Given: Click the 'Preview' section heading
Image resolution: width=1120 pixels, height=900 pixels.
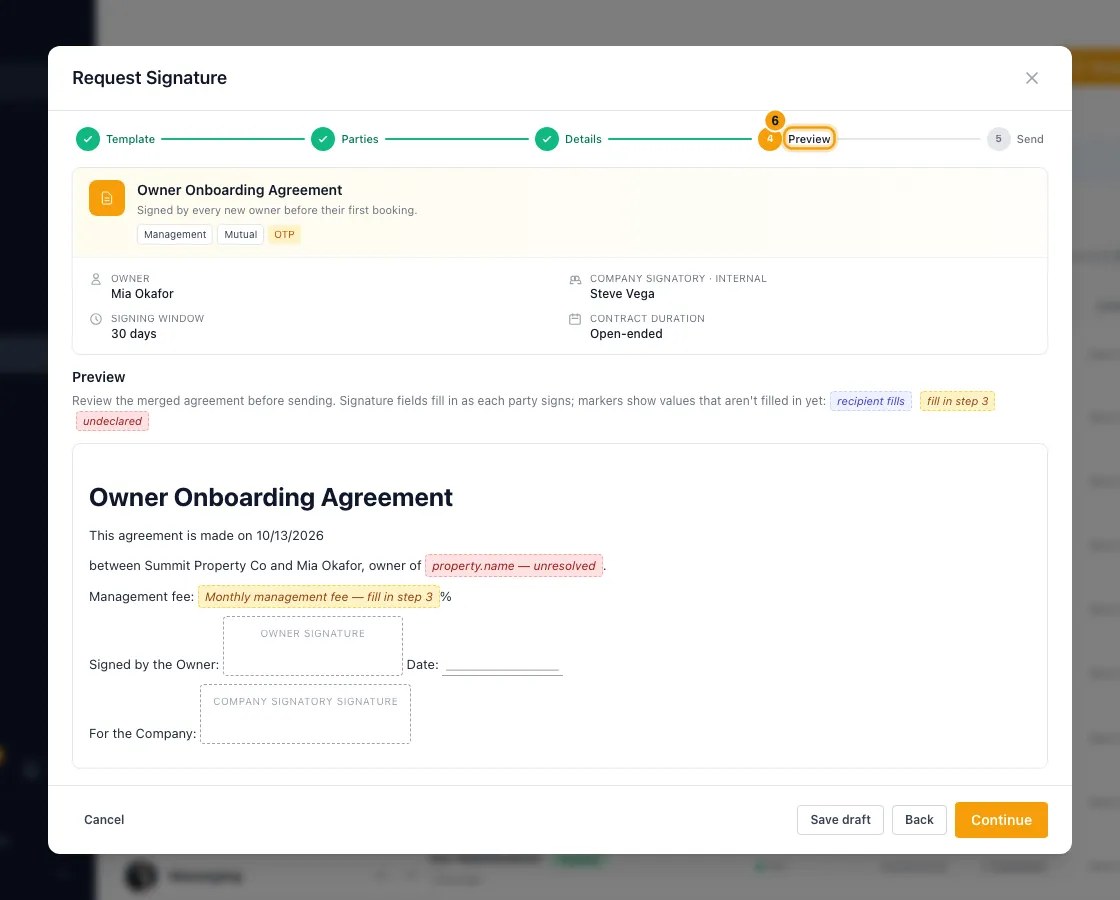Looking at the screenshot, I should 99,377.
